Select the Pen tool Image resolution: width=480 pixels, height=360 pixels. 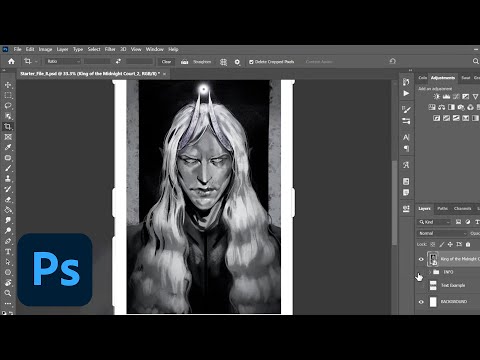coord(8,241)
